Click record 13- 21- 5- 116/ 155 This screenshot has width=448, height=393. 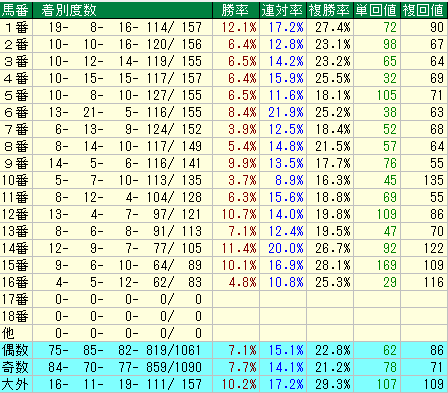click(125, 112)
